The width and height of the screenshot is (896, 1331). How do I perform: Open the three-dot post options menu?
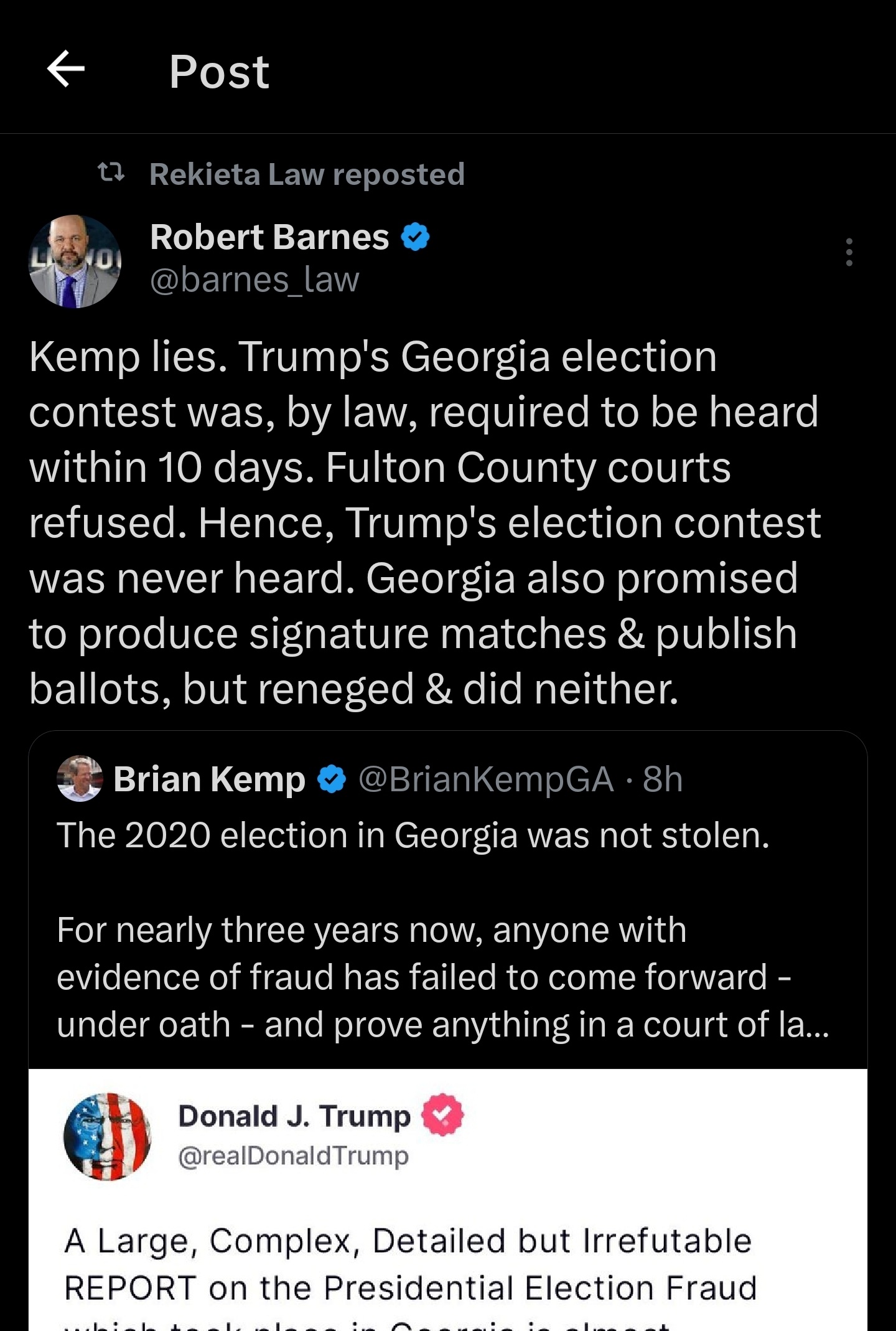(x=849, y=252)
